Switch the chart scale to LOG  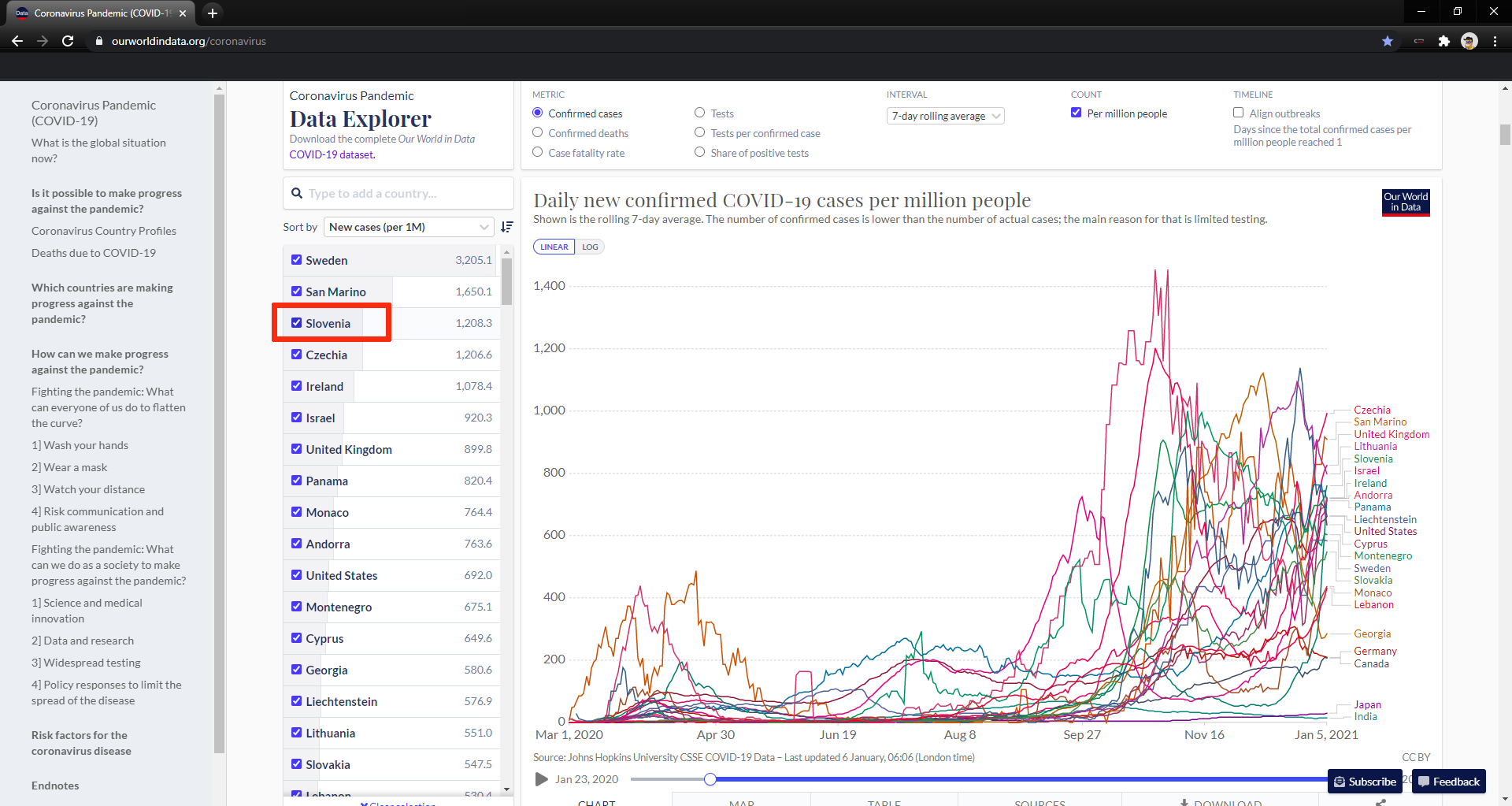[590, 247]
